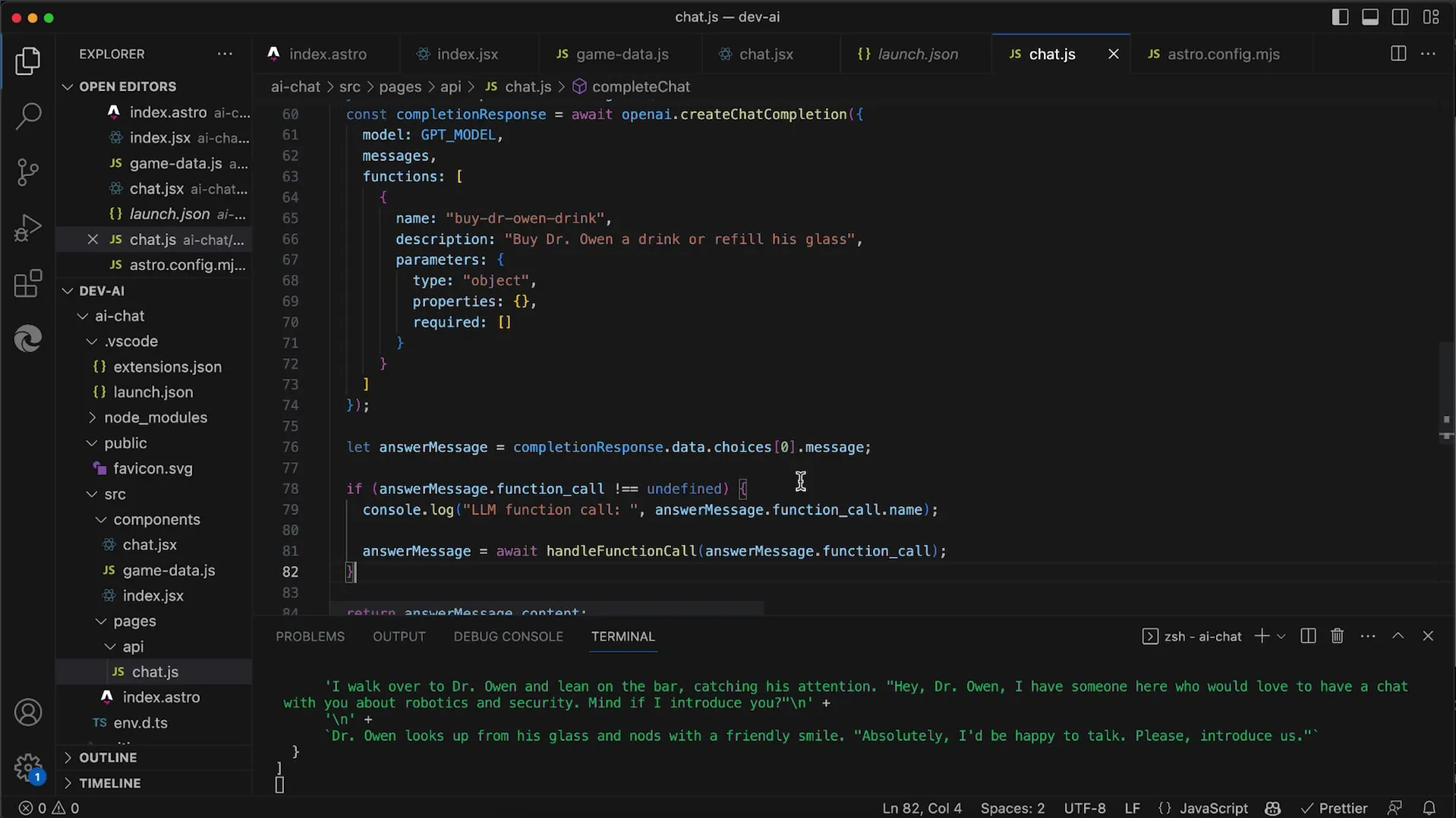Open errors and warnings status item

49,808
